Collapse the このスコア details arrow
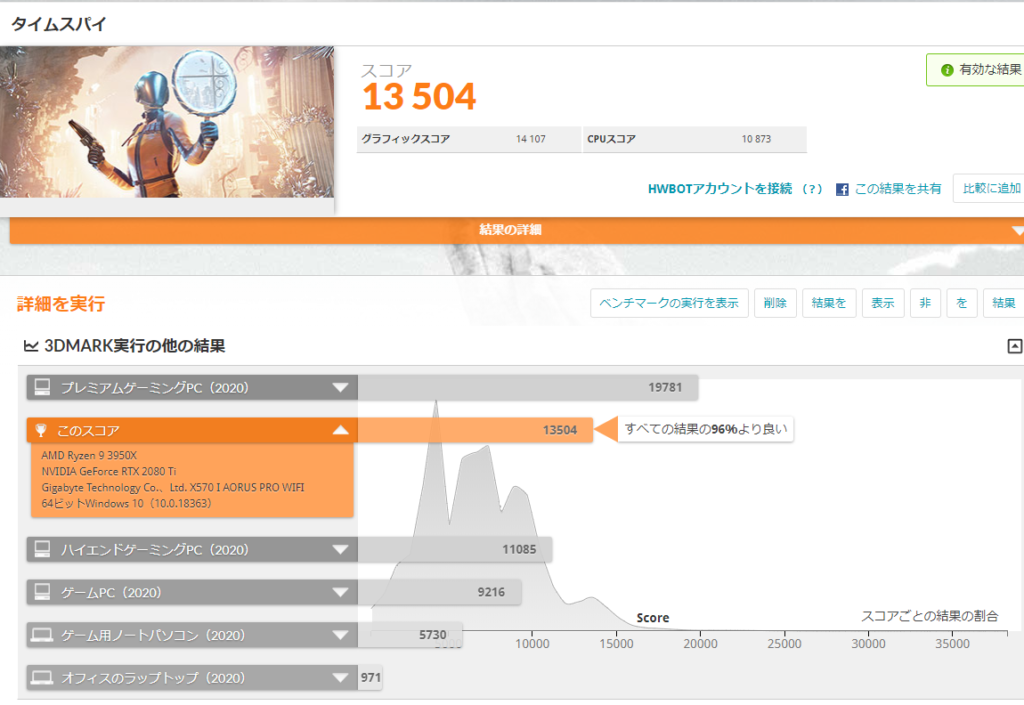The width and height of the screenshot is (1024, 705). 340,430
